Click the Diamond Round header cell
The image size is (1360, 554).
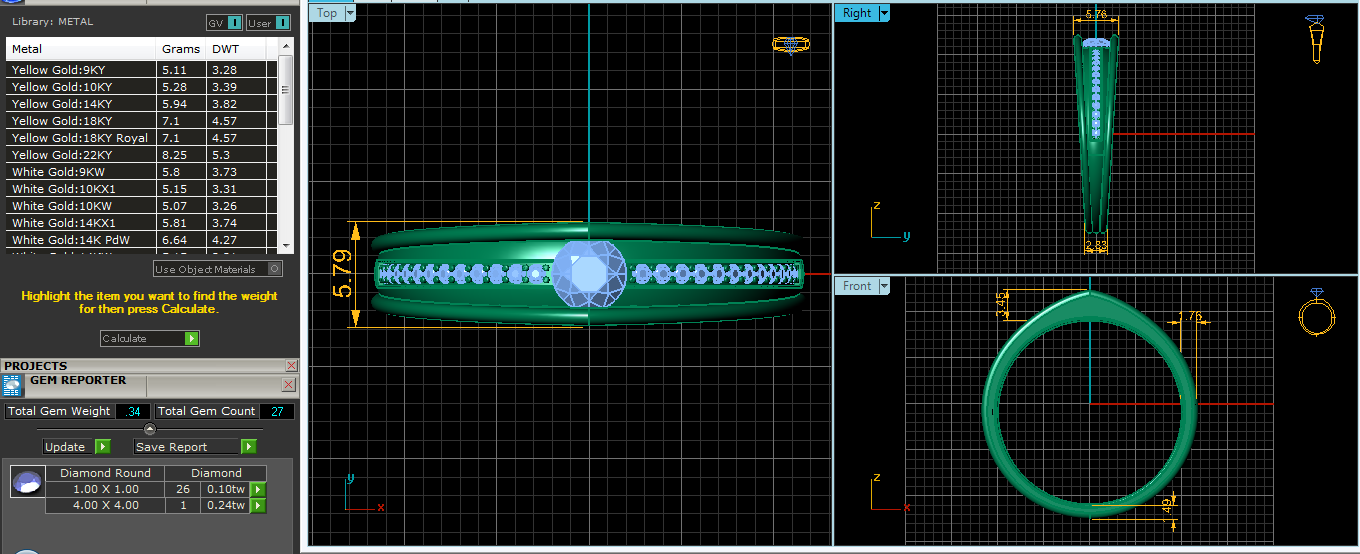(x=105, y=473)
